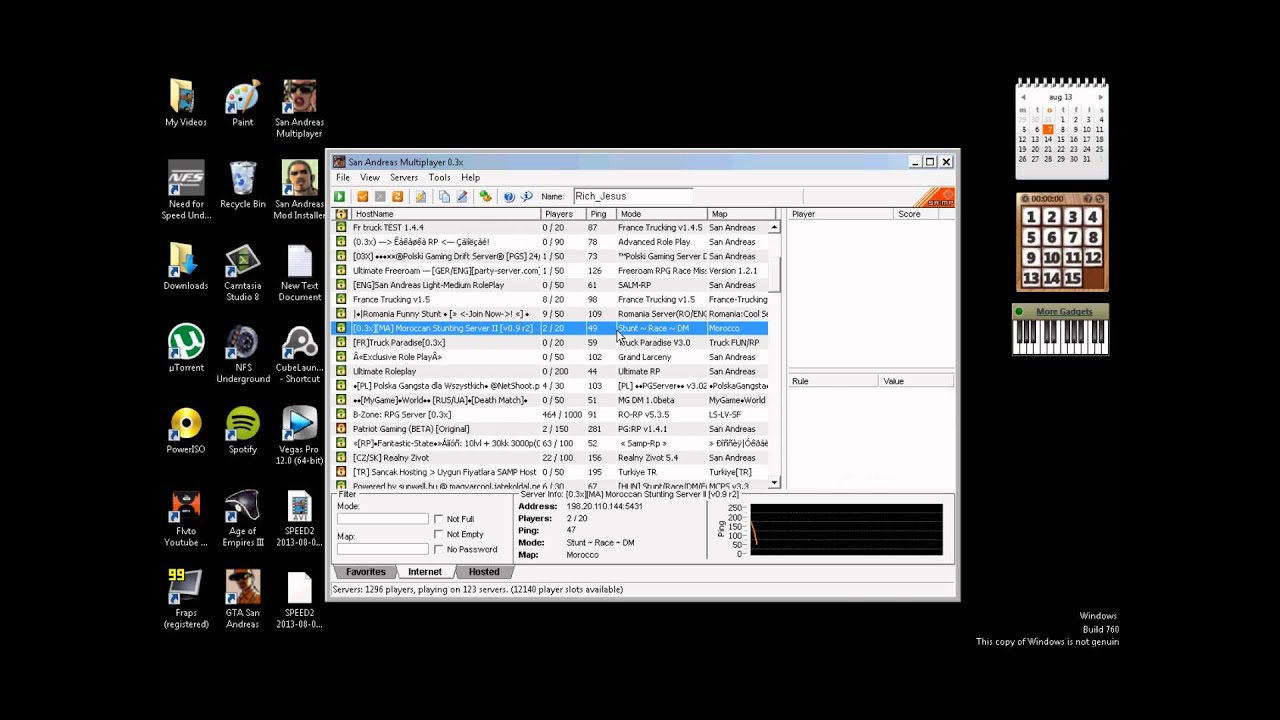Click the About info toolbar icon
Image resolution: width=1280 pixels, height=720 pixels.
(x=526, y=197)
